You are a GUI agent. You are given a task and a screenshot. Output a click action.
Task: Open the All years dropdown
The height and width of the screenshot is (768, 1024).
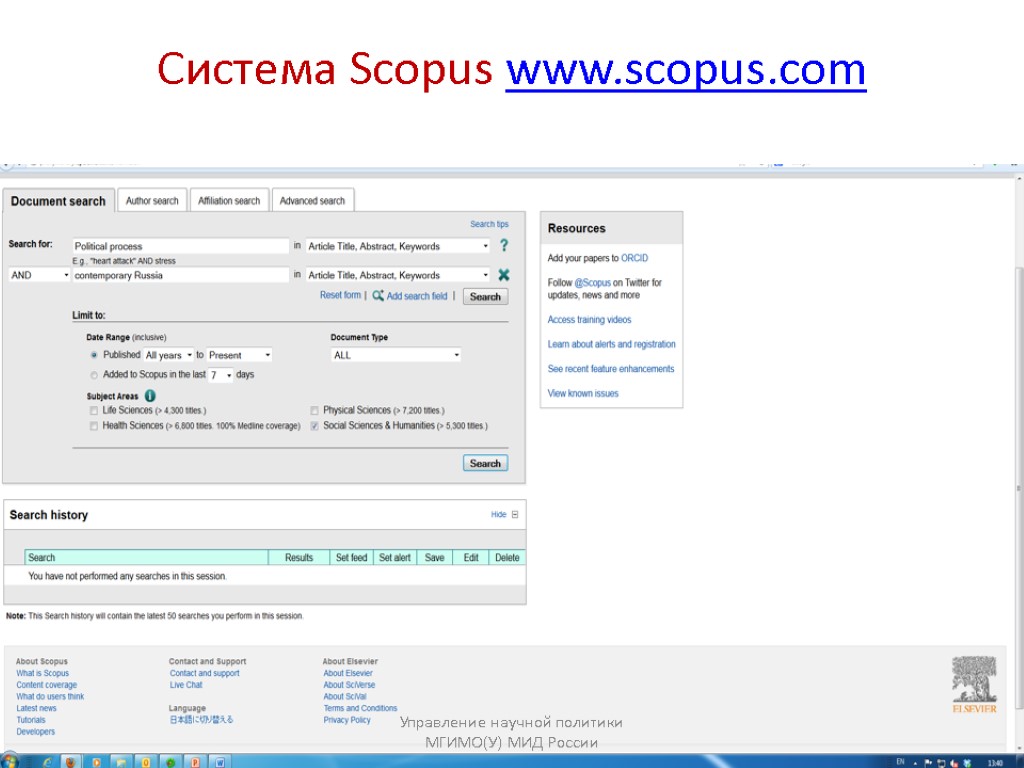[168, 355]
